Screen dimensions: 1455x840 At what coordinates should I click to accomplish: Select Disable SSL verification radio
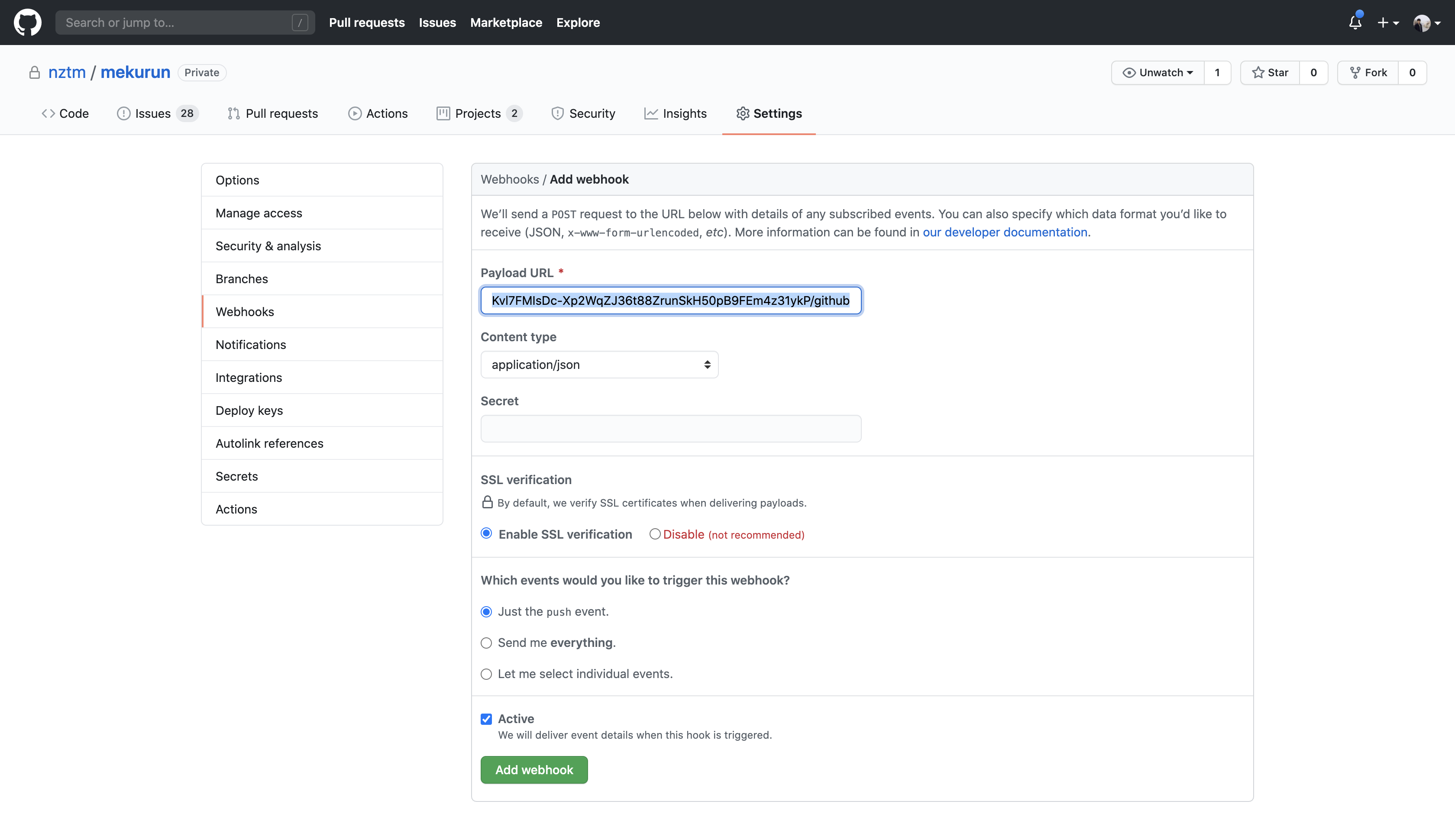pos(655,534)
